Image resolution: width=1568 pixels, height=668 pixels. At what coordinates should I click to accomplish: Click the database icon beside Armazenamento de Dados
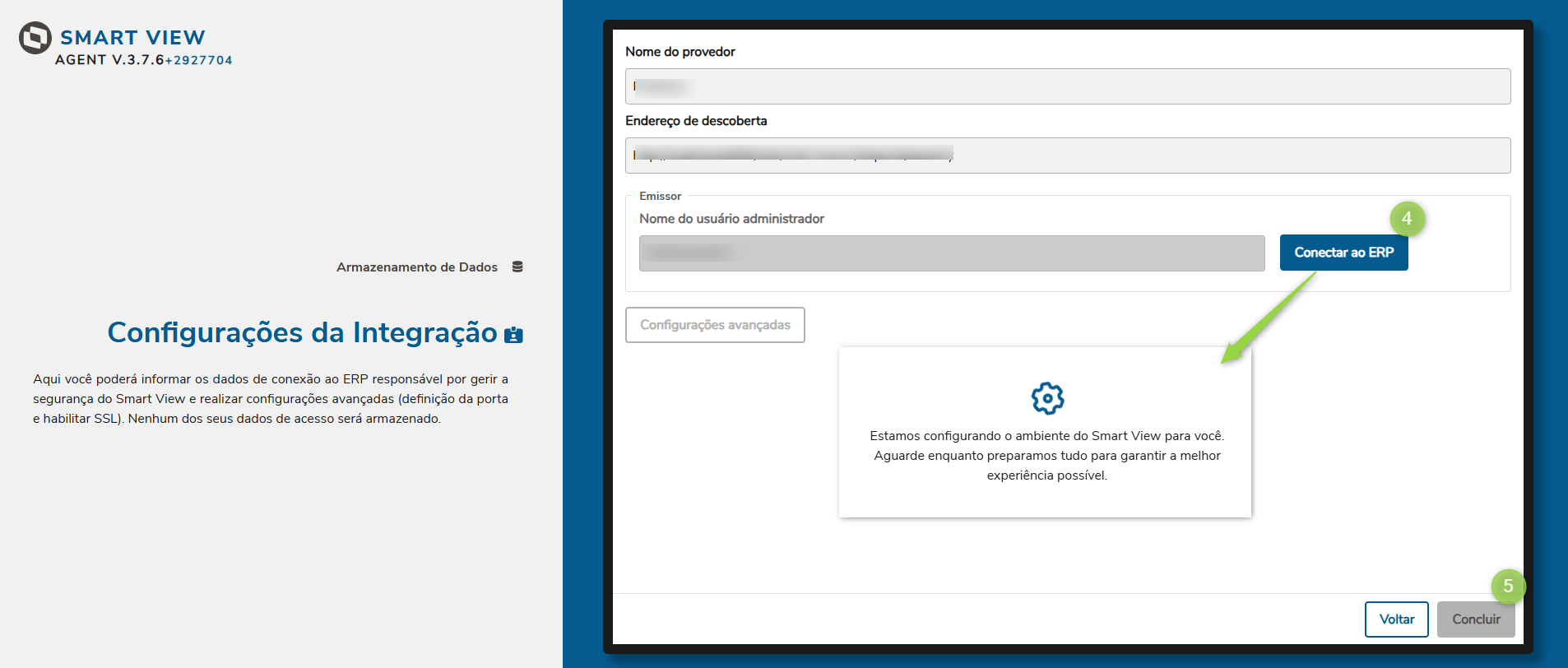(517, 267)
